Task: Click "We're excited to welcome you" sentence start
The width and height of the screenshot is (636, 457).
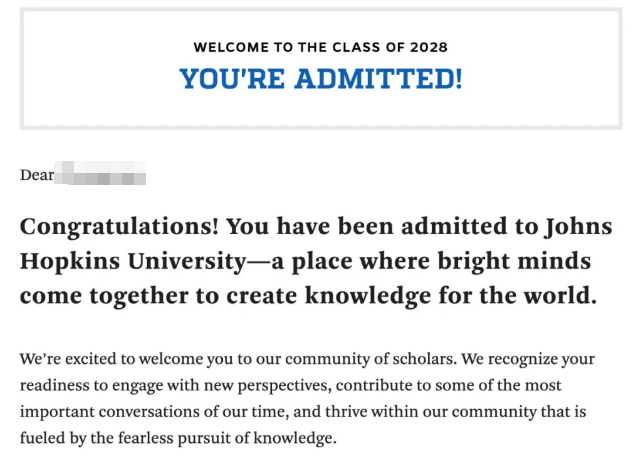Action: (x=120, y=359)
